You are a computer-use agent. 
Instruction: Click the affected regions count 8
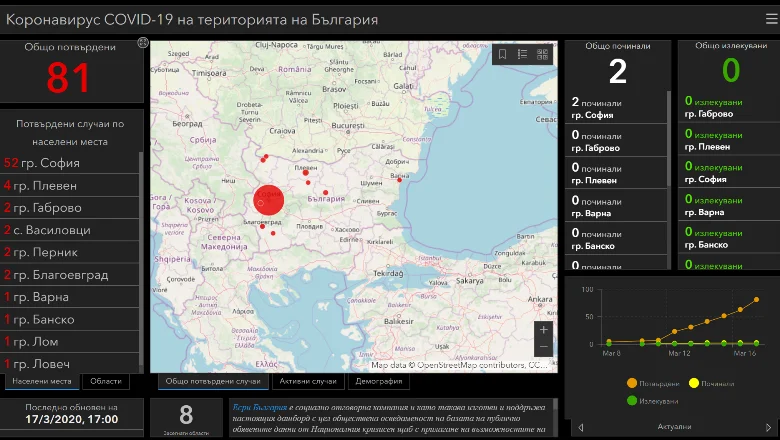pyautogui.click(x=186, y=415)
